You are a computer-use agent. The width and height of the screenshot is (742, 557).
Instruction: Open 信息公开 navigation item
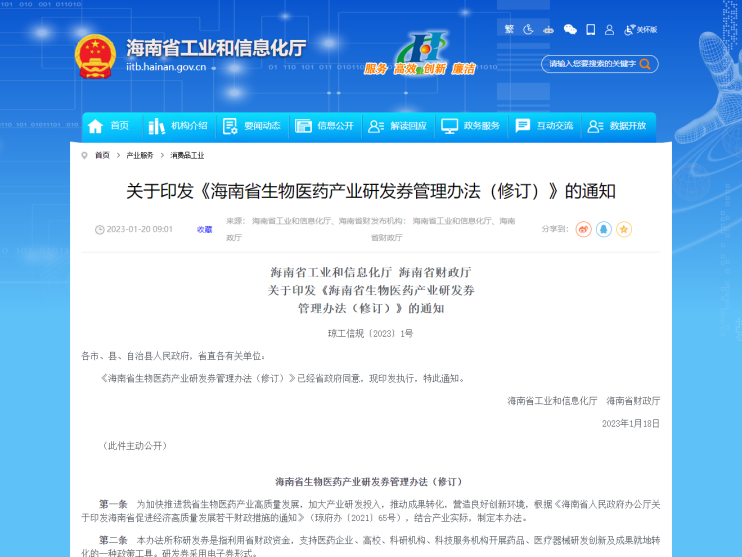click(325, 126)
